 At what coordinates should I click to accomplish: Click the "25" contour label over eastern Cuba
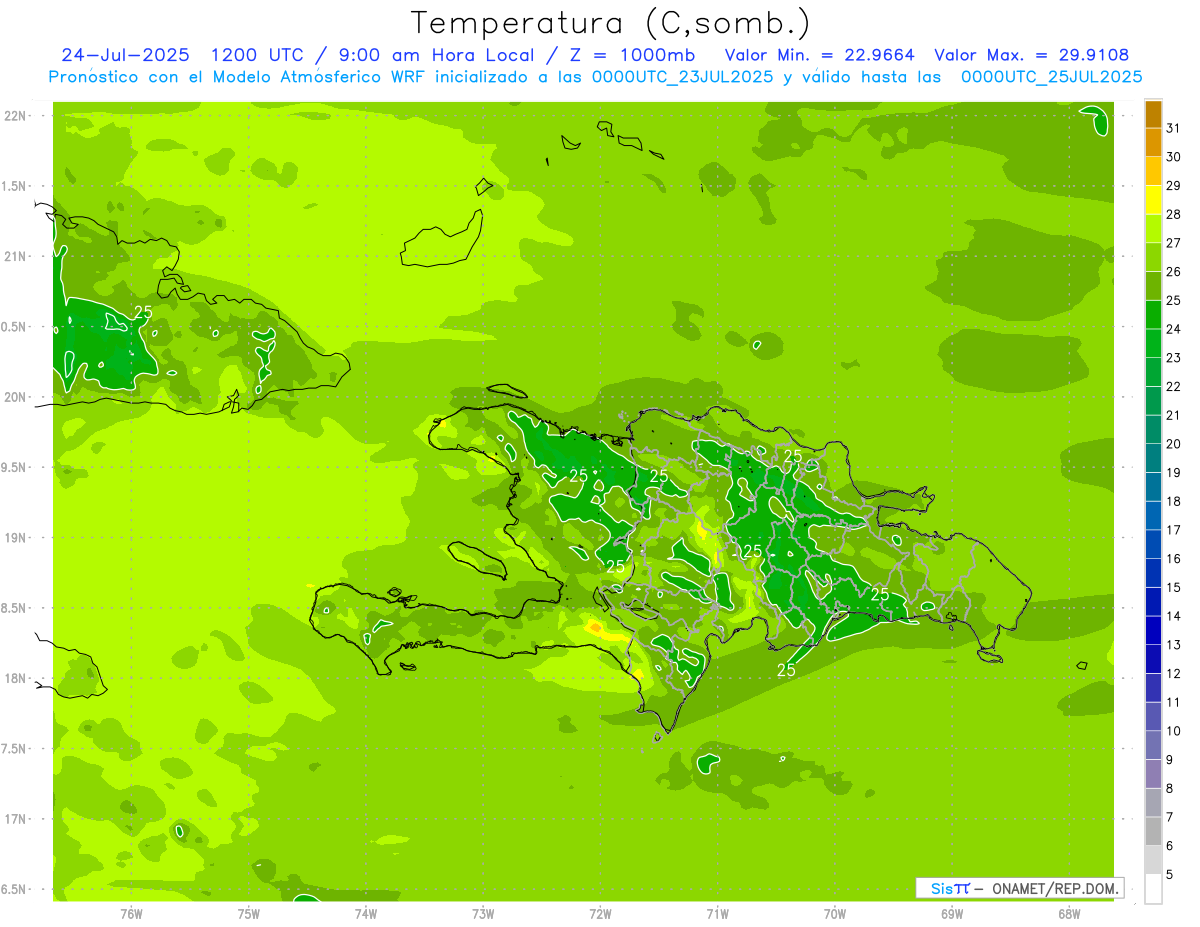click(143, 312)
